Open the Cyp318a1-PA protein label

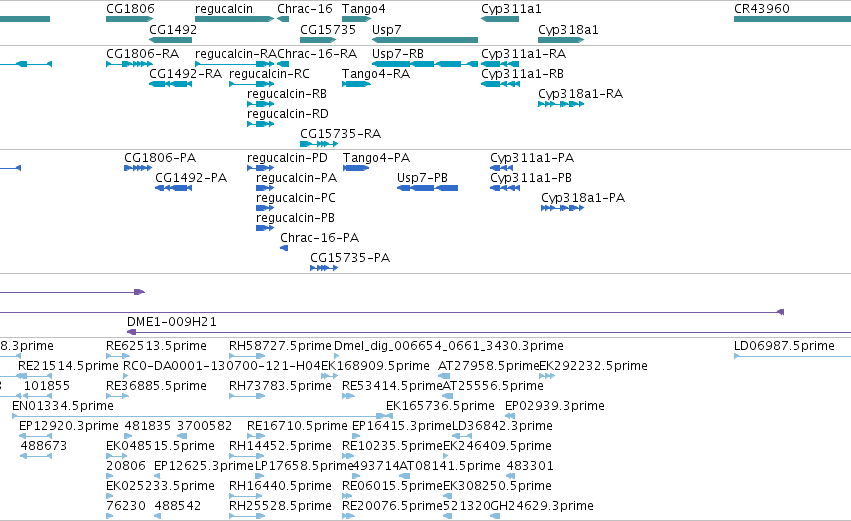583,198
